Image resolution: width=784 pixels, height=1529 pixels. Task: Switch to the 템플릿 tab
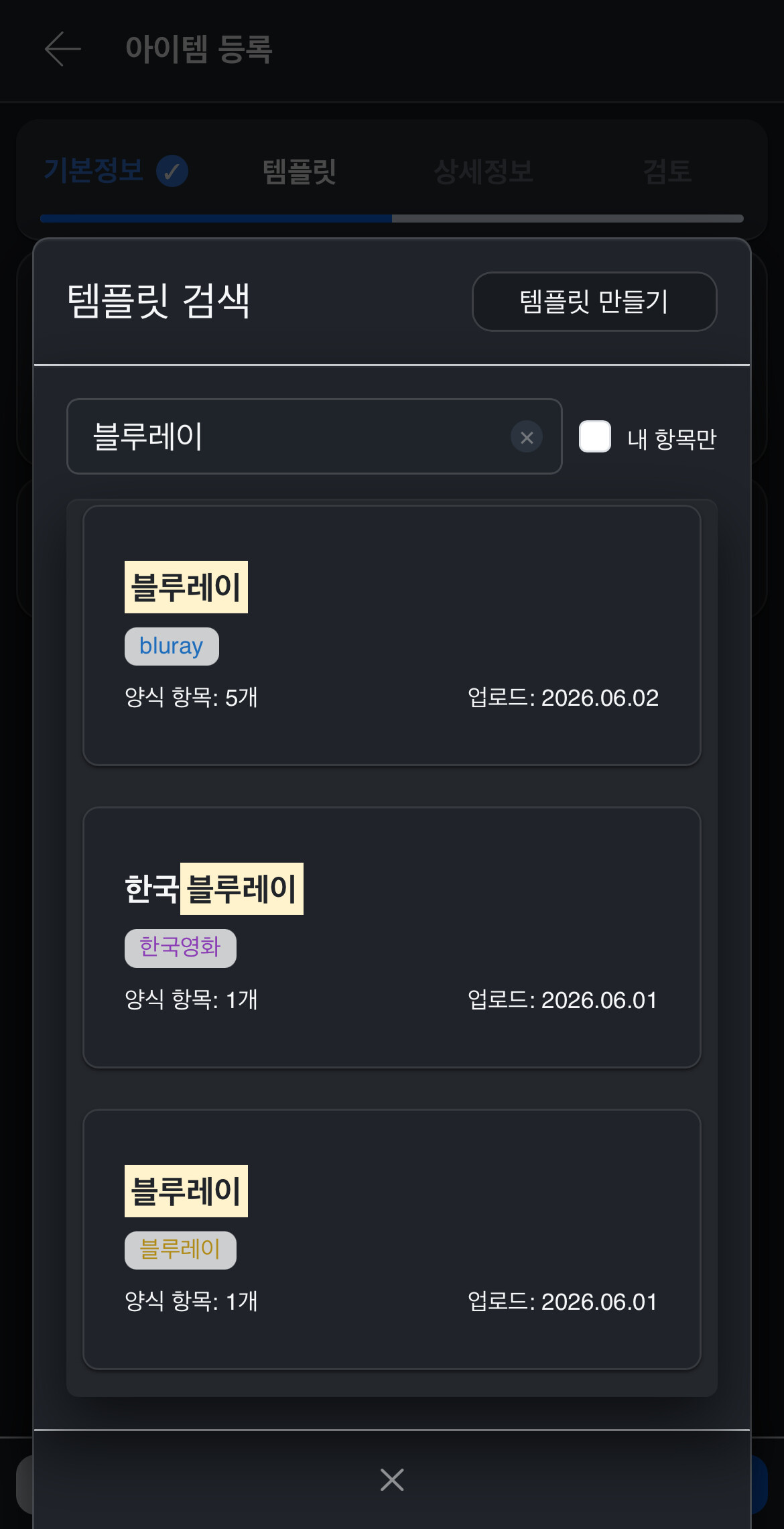pyautogui.click(x=300, y=172)
